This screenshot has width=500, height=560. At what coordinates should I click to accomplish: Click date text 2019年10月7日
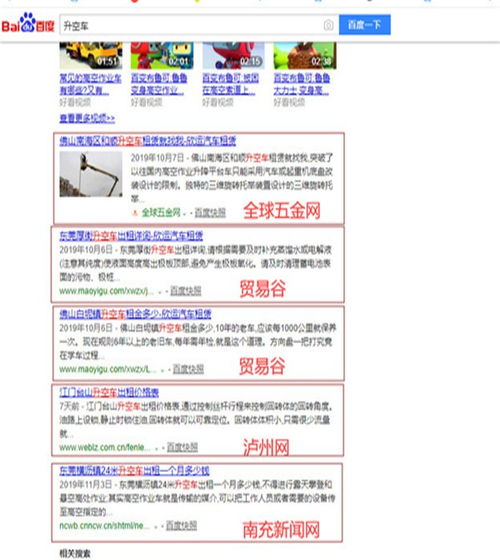(x=157, y=158)
